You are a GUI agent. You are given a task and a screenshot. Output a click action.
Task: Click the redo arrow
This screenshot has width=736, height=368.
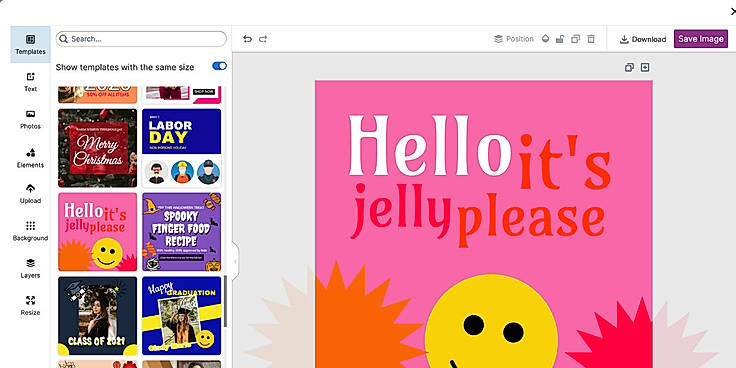coord(263,39)
